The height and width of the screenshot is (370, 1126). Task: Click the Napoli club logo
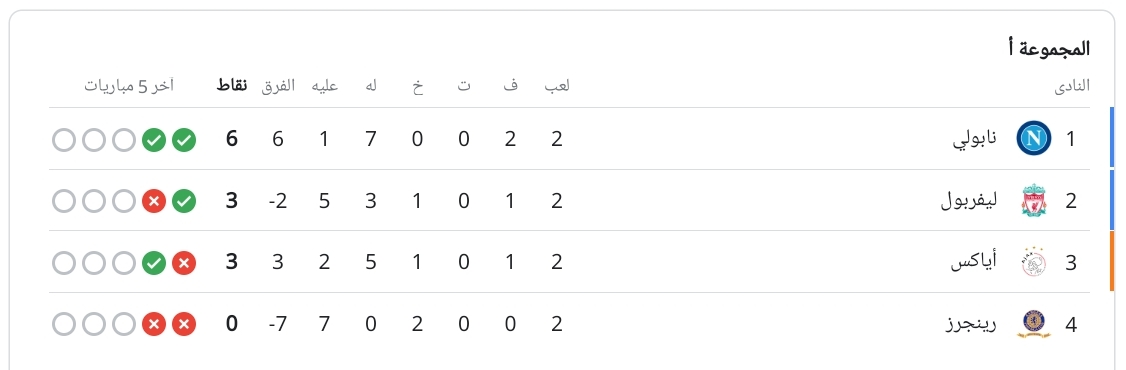1033,139
